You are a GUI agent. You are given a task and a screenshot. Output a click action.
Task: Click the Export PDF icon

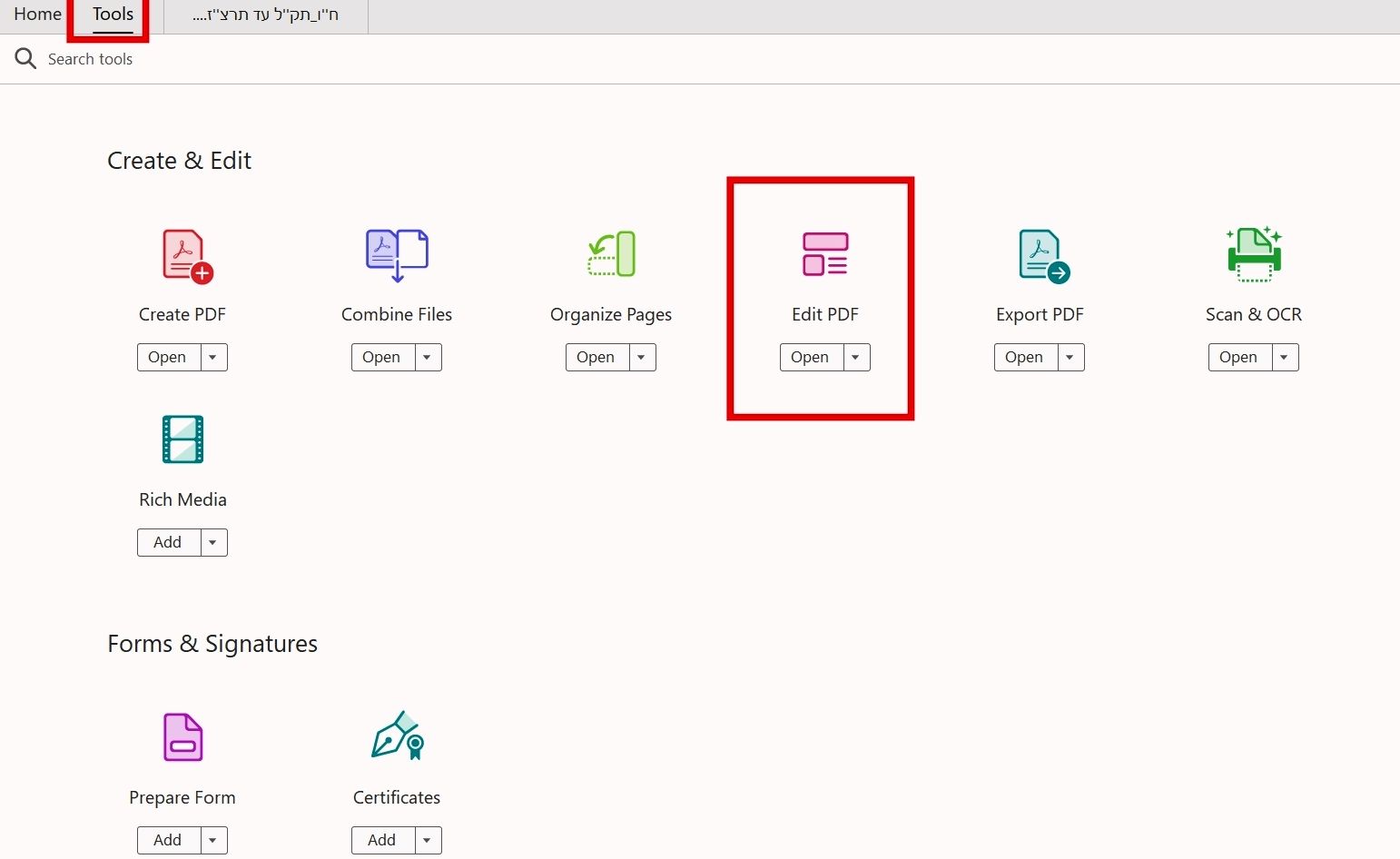tap(1044, 256)
